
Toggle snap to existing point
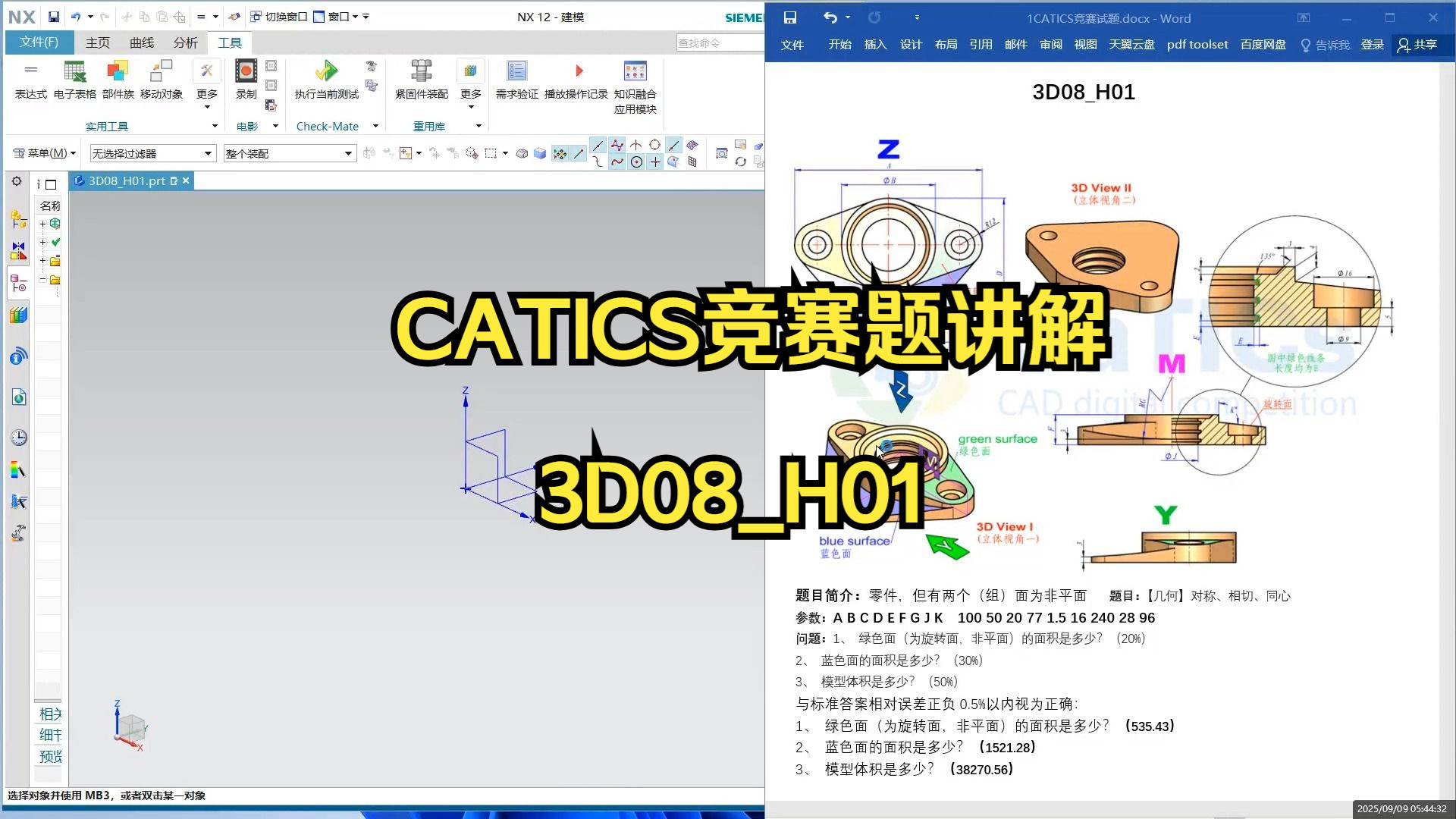[x=655, y=162]
